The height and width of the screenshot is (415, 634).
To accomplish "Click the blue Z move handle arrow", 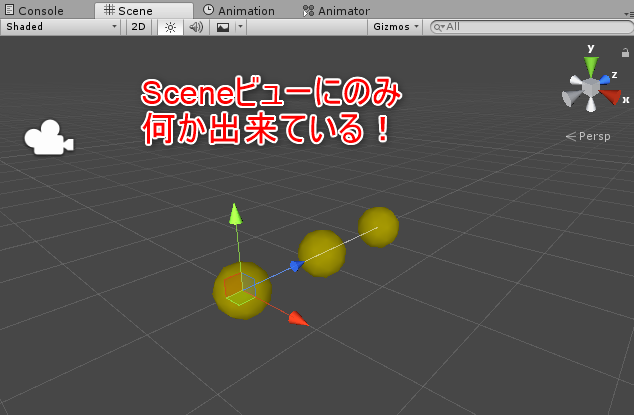I will [x=297, y=266].
